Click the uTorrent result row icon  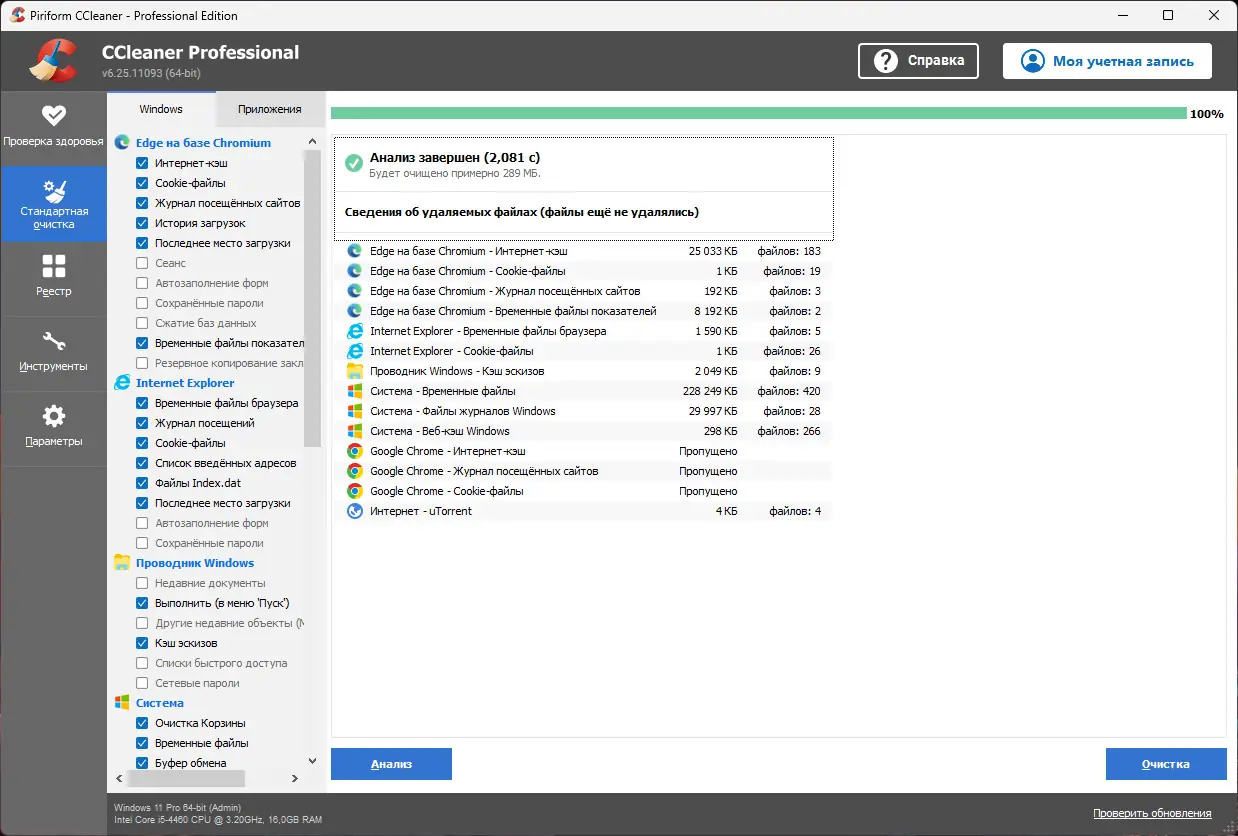354,511
